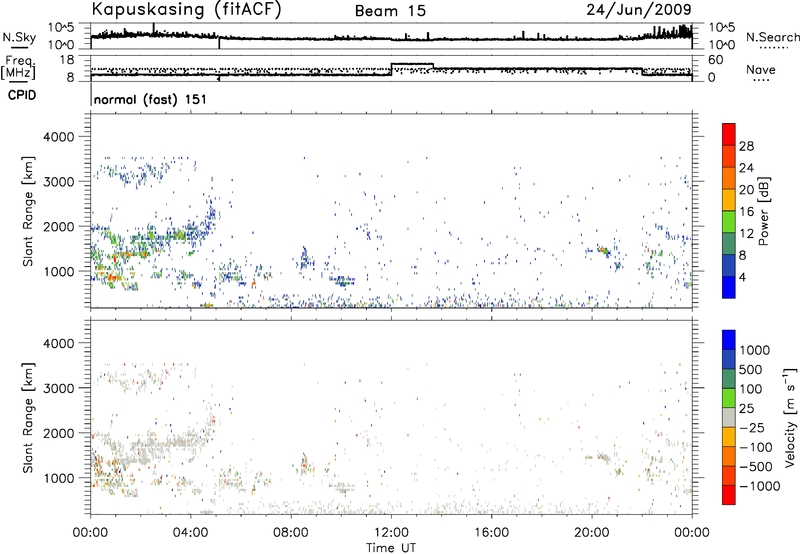Click the normal (fast) 151 text
The height and width of the screenshot is (554, 800).
click(x=151, y=99)
